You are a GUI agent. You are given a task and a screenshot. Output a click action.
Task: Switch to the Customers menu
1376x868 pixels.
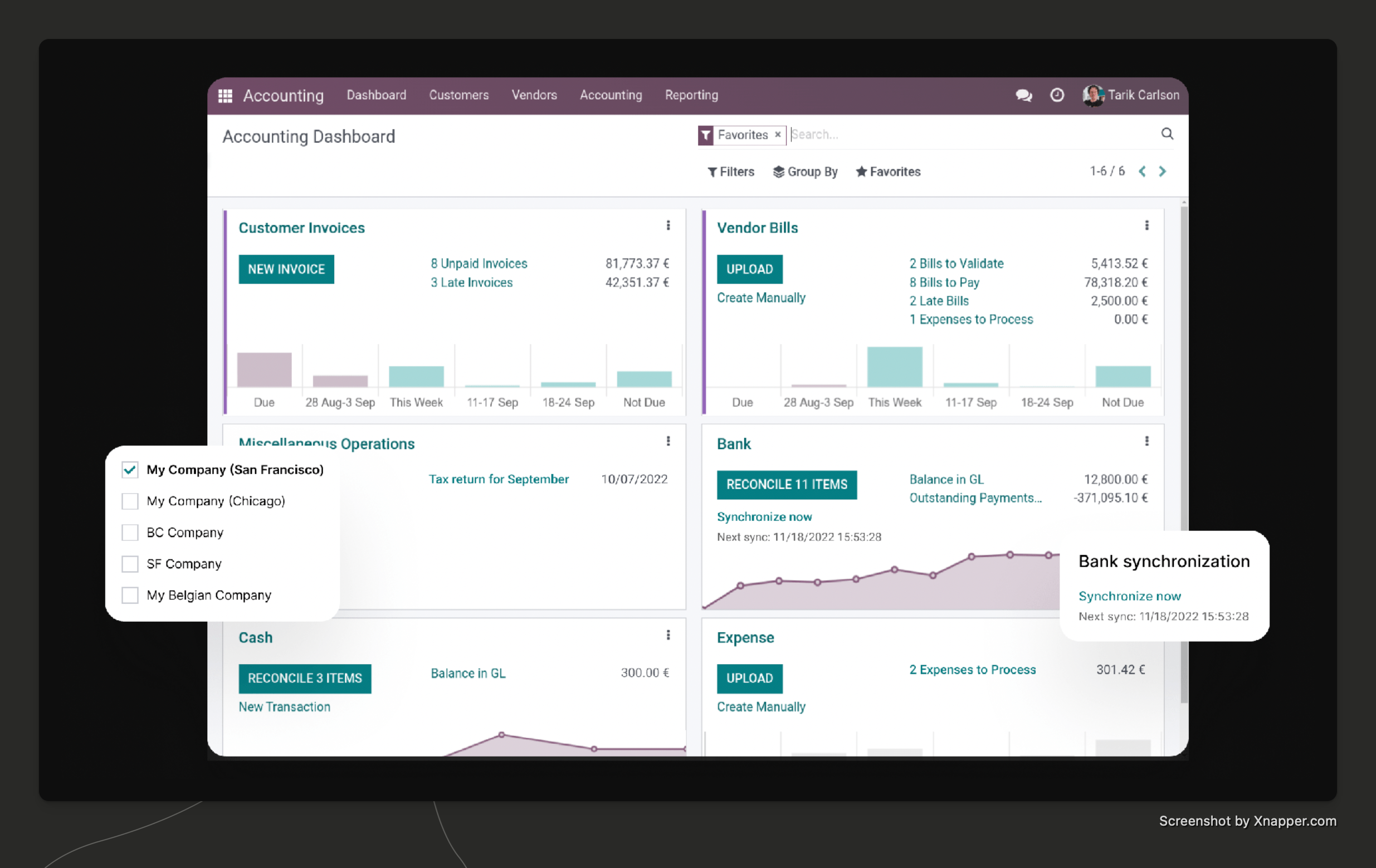[459, 95]
